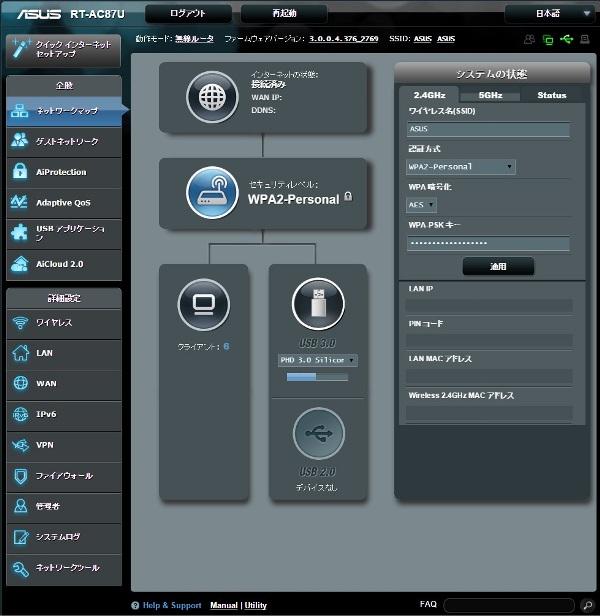Viewport: 600px width, 616px height.
Task: Open Adaptive QoS menu item
Action: click(x=64, y=203)
